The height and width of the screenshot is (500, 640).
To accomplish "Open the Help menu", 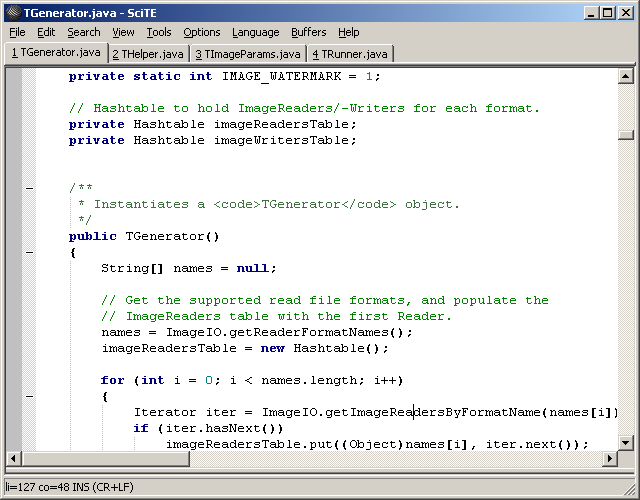I will 349,32.
